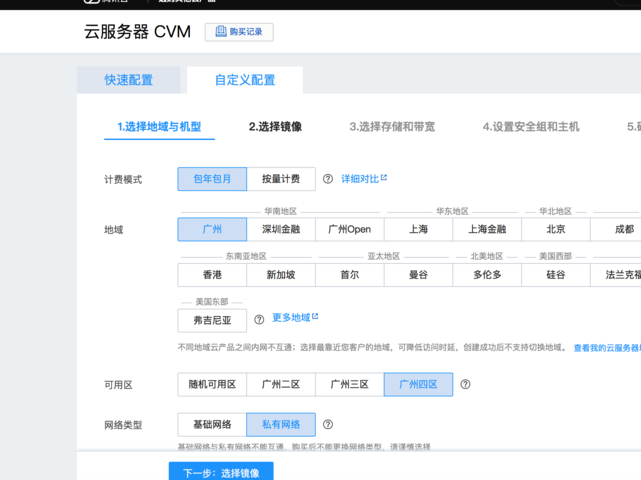The height and width of the screenshot is (480, 641).
Task: Select the 深圳金融 region
Action: pos(281,229)
